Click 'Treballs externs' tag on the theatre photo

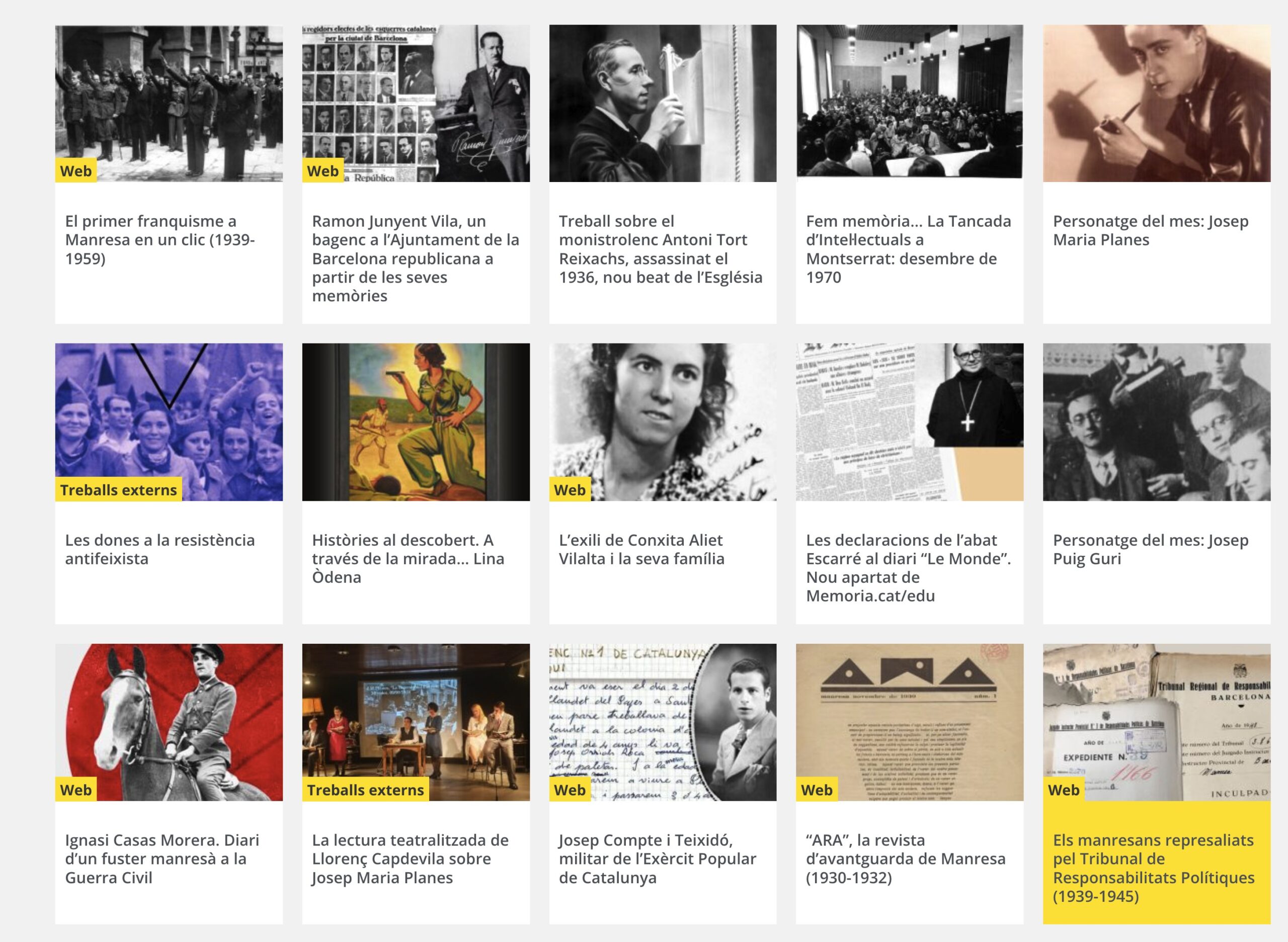[x=365, y=790]
